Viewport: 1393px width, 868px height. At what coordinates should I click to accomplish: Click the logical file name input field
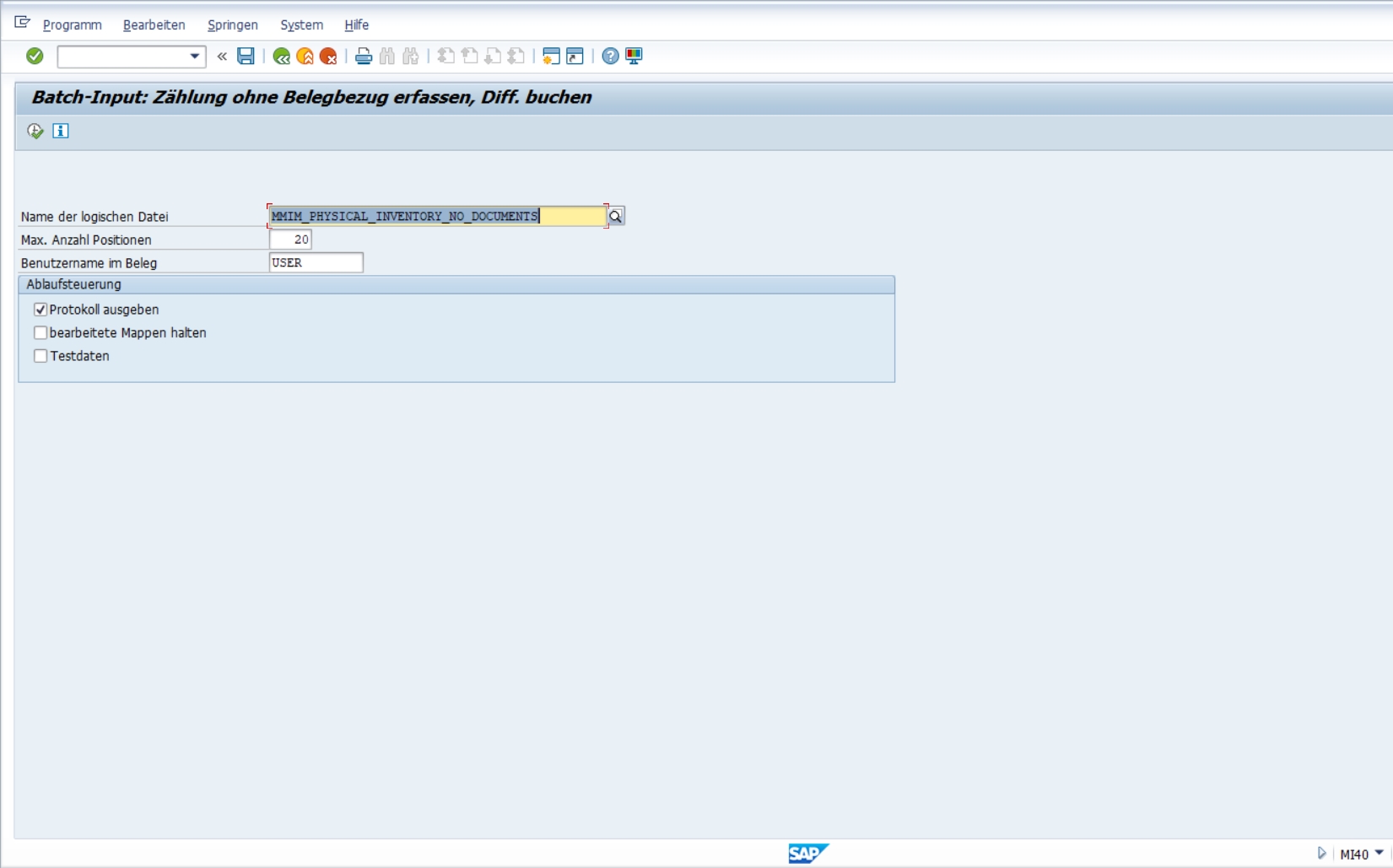click(438, 216)
